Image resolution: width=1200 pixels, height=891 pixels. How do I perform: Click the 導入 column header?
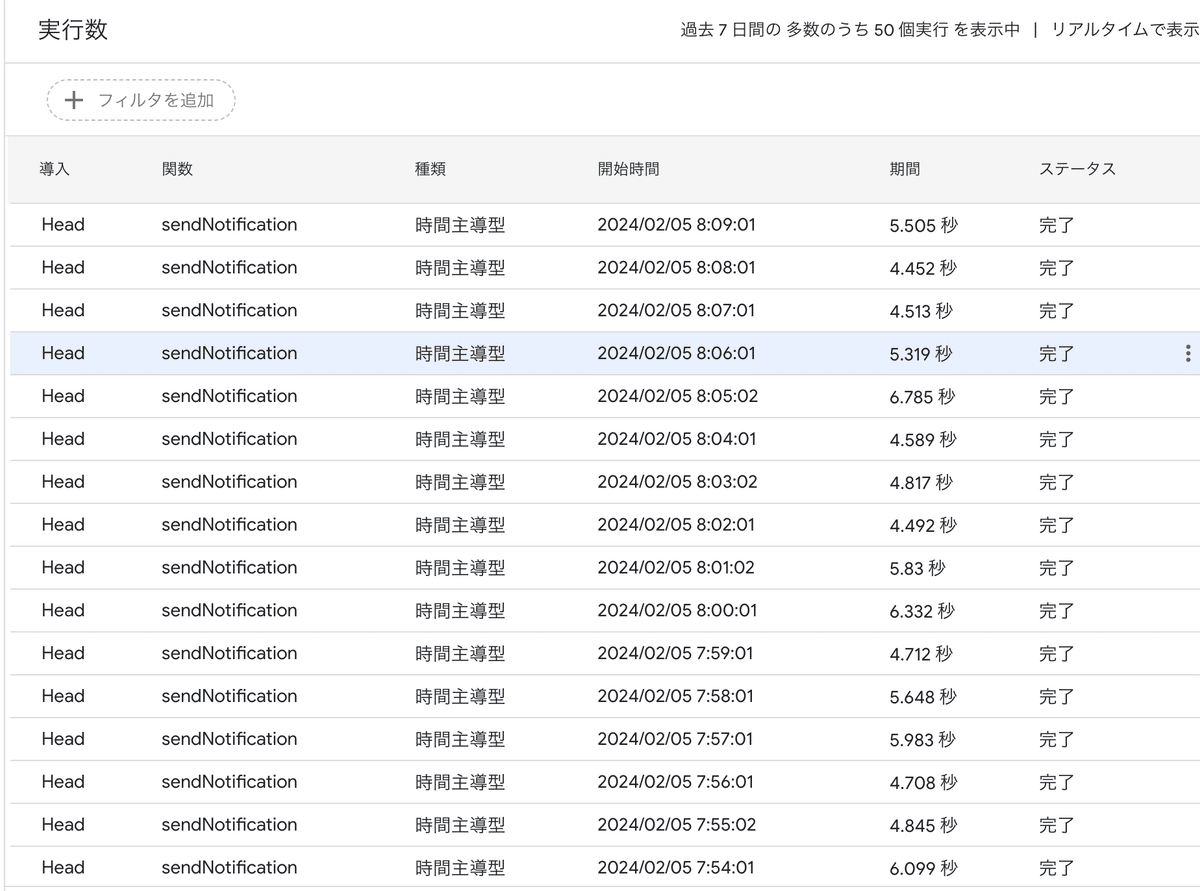coord(55,169)
